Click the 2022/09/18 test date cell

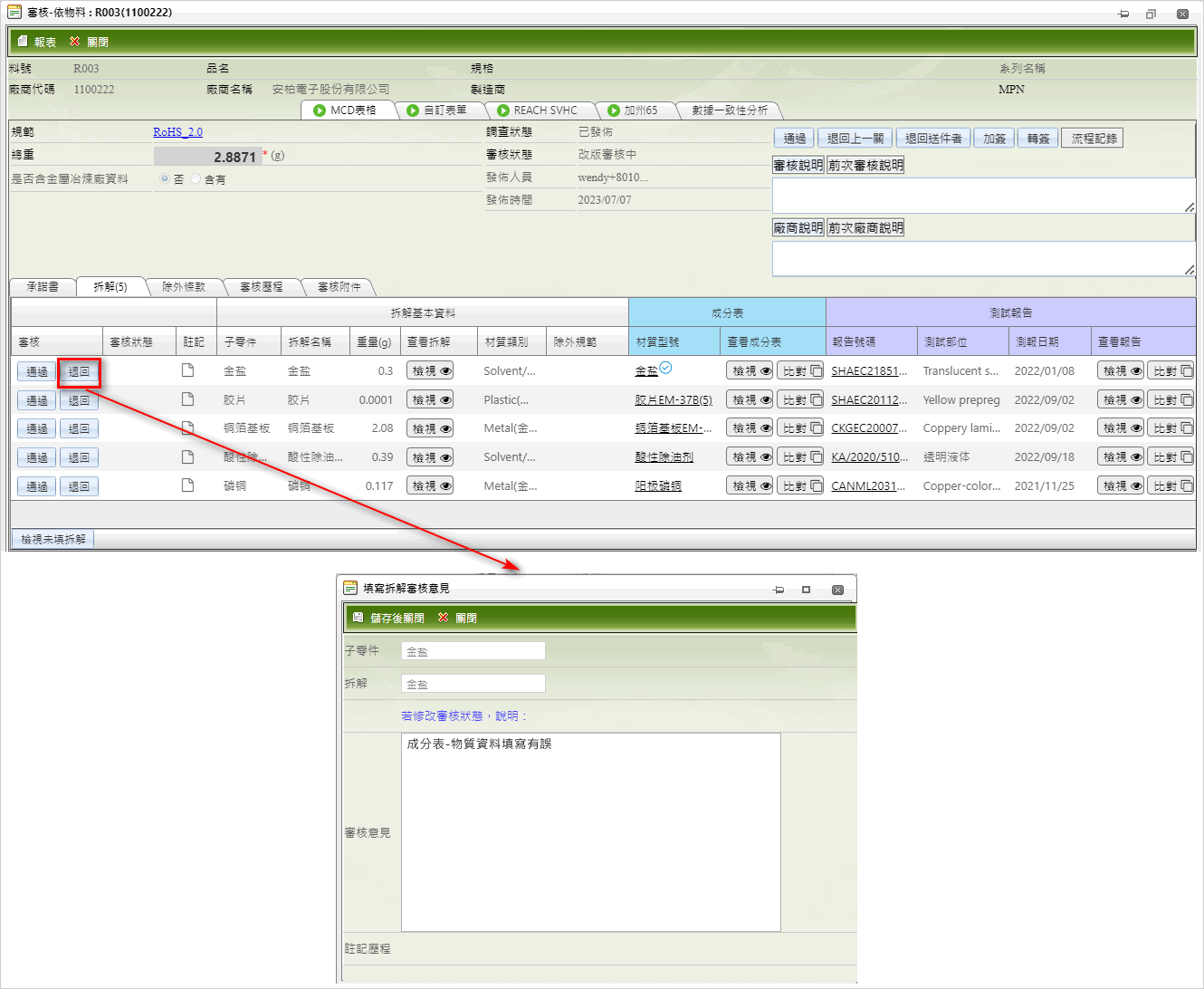pyautogui.click(x=1044, y=457)
